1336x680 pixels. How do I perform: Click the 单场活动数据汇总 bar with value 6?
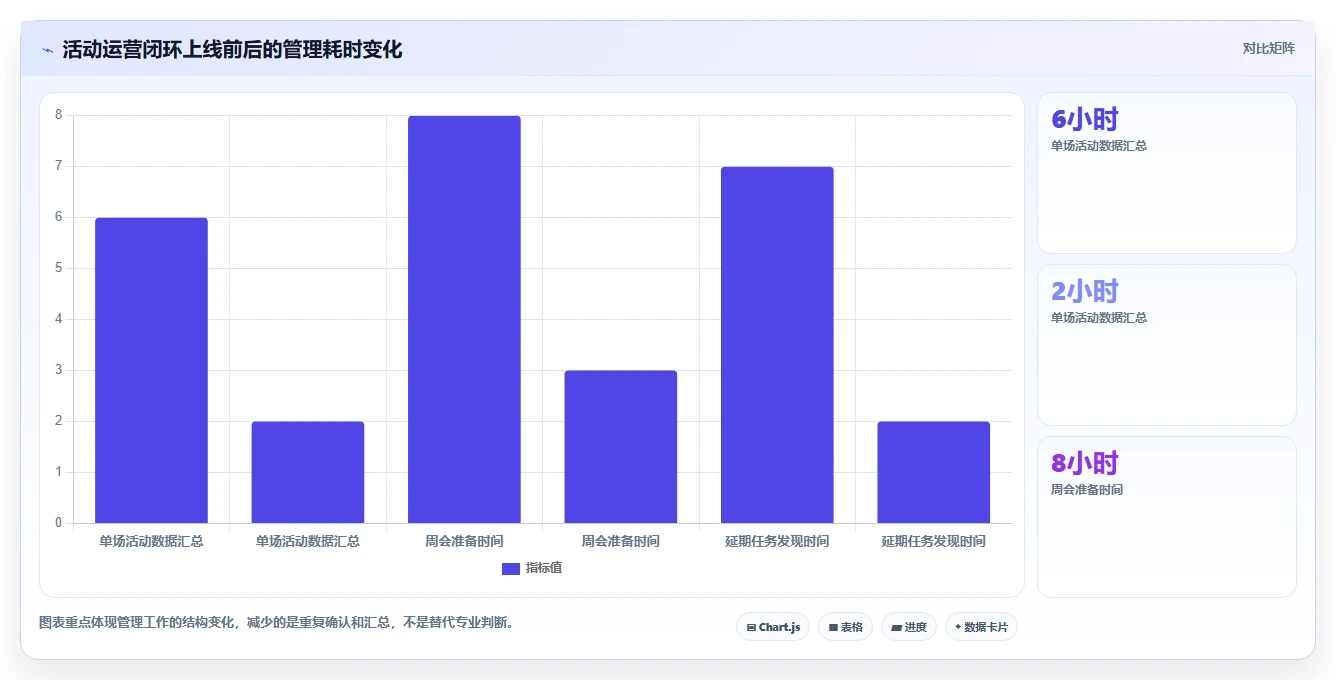pos(151,370)
